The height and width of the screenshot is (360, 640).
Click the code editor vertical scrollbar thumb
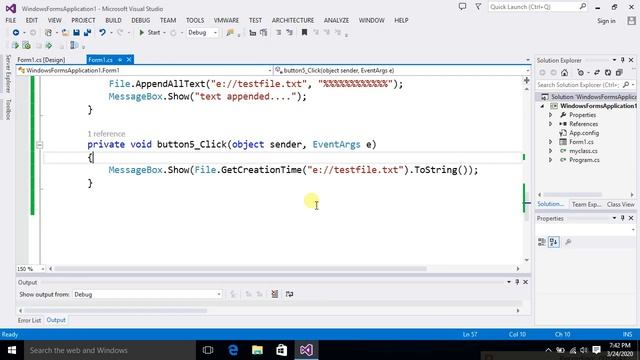[527, 206]
